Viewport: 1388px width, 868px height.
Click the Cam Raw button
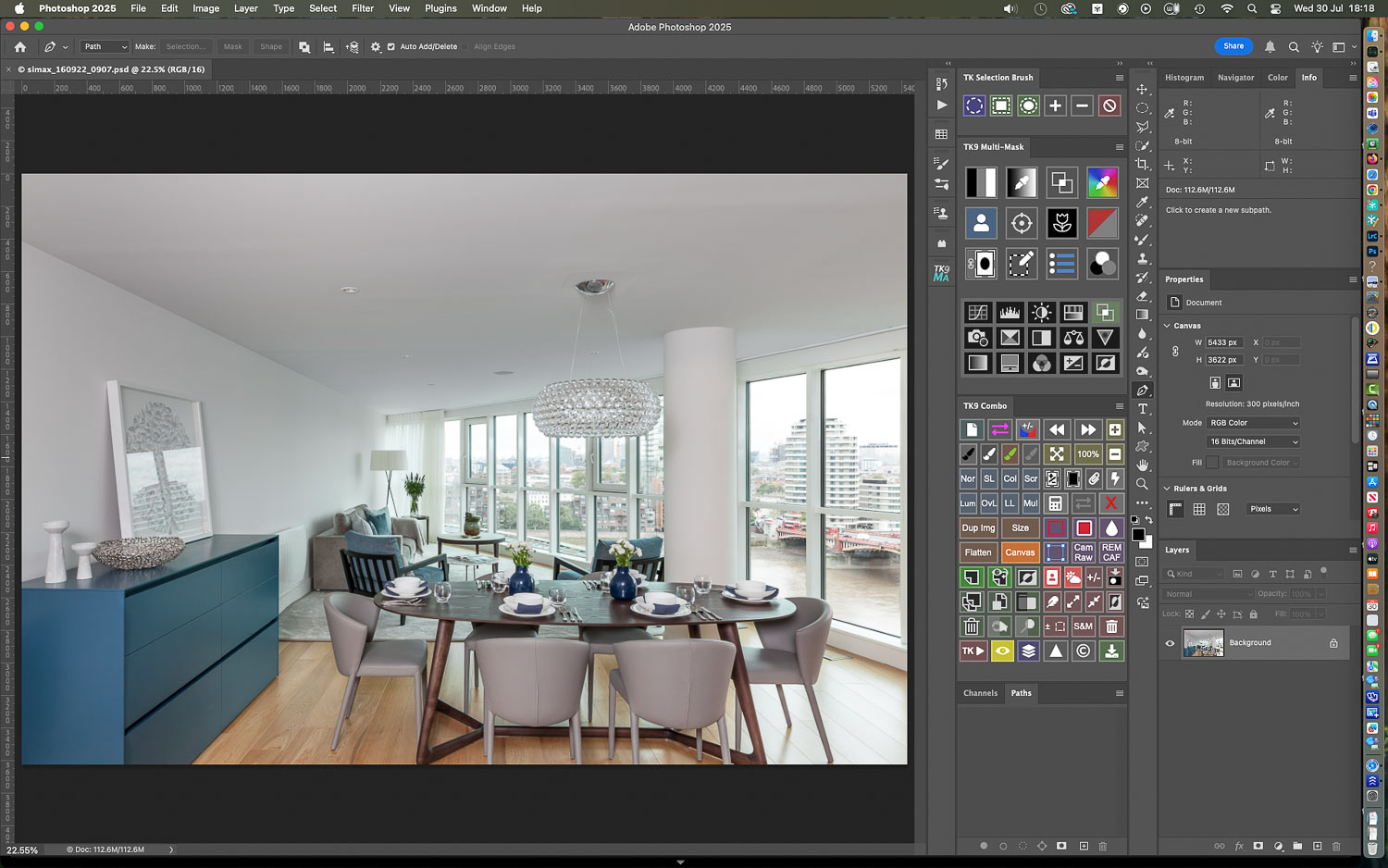pyautogui.click(x=1084, y=552)
